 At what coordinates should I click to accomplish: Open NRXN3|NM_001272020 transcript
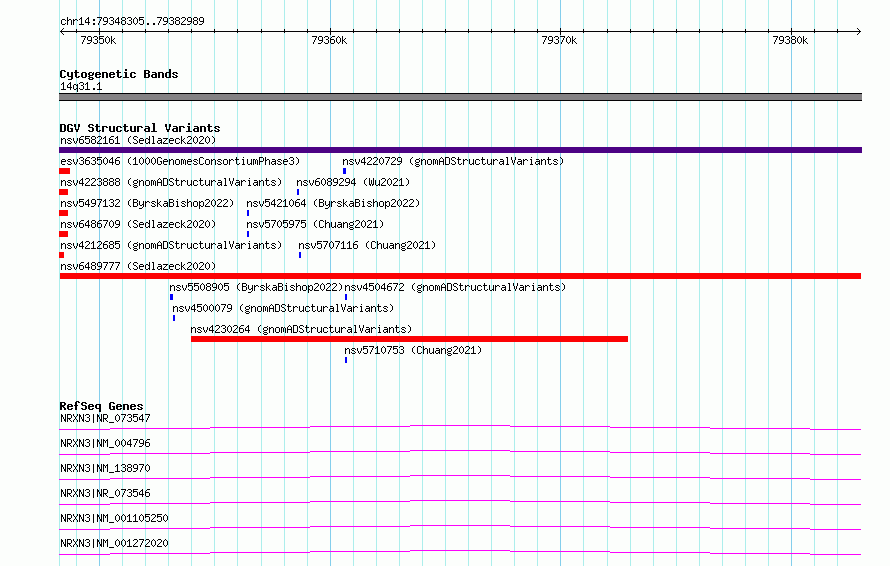click(115, 543)
